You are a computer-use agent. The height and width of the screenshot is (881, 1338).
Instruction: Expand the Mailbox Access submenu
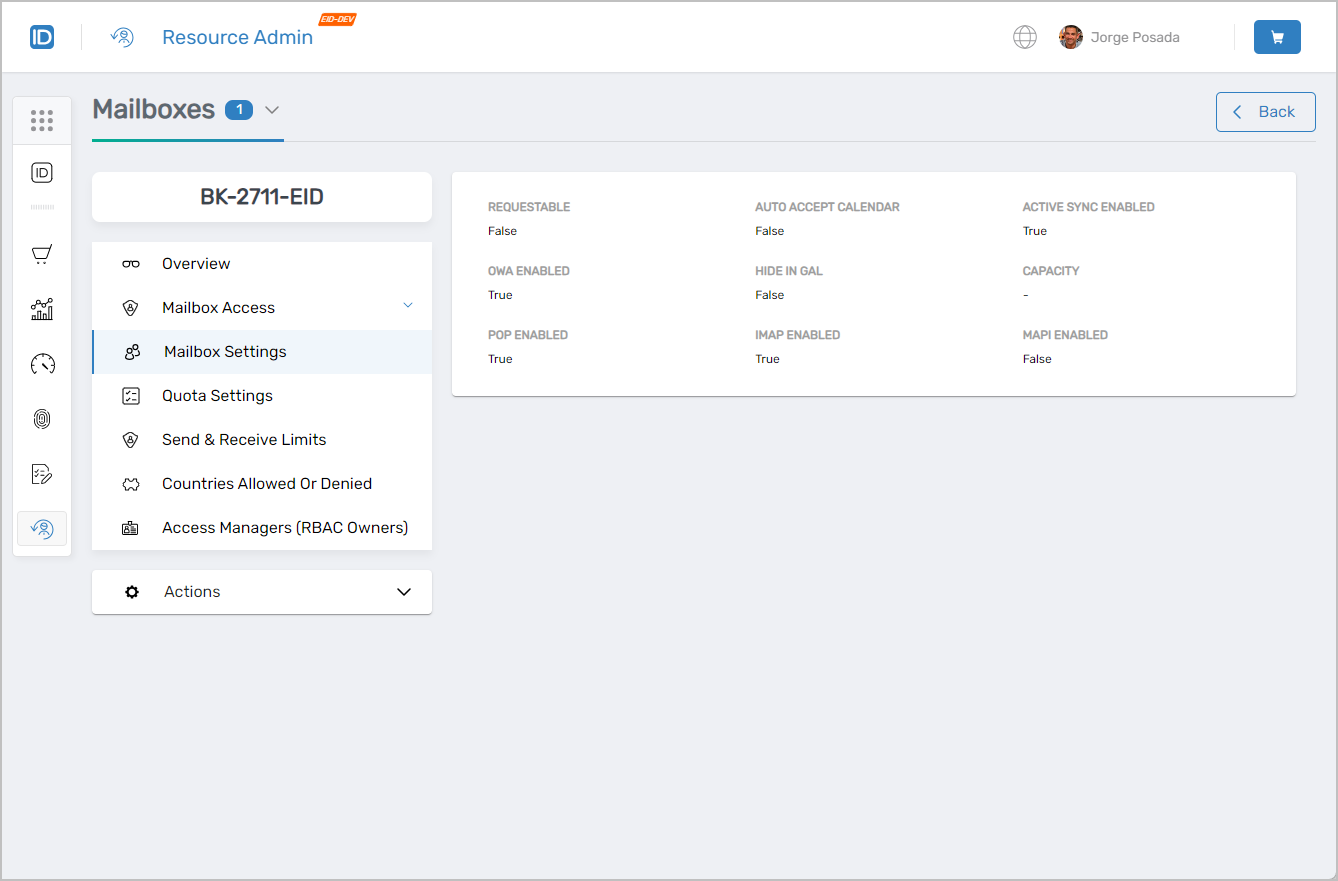pyautogui.click(x=407, y=306)
